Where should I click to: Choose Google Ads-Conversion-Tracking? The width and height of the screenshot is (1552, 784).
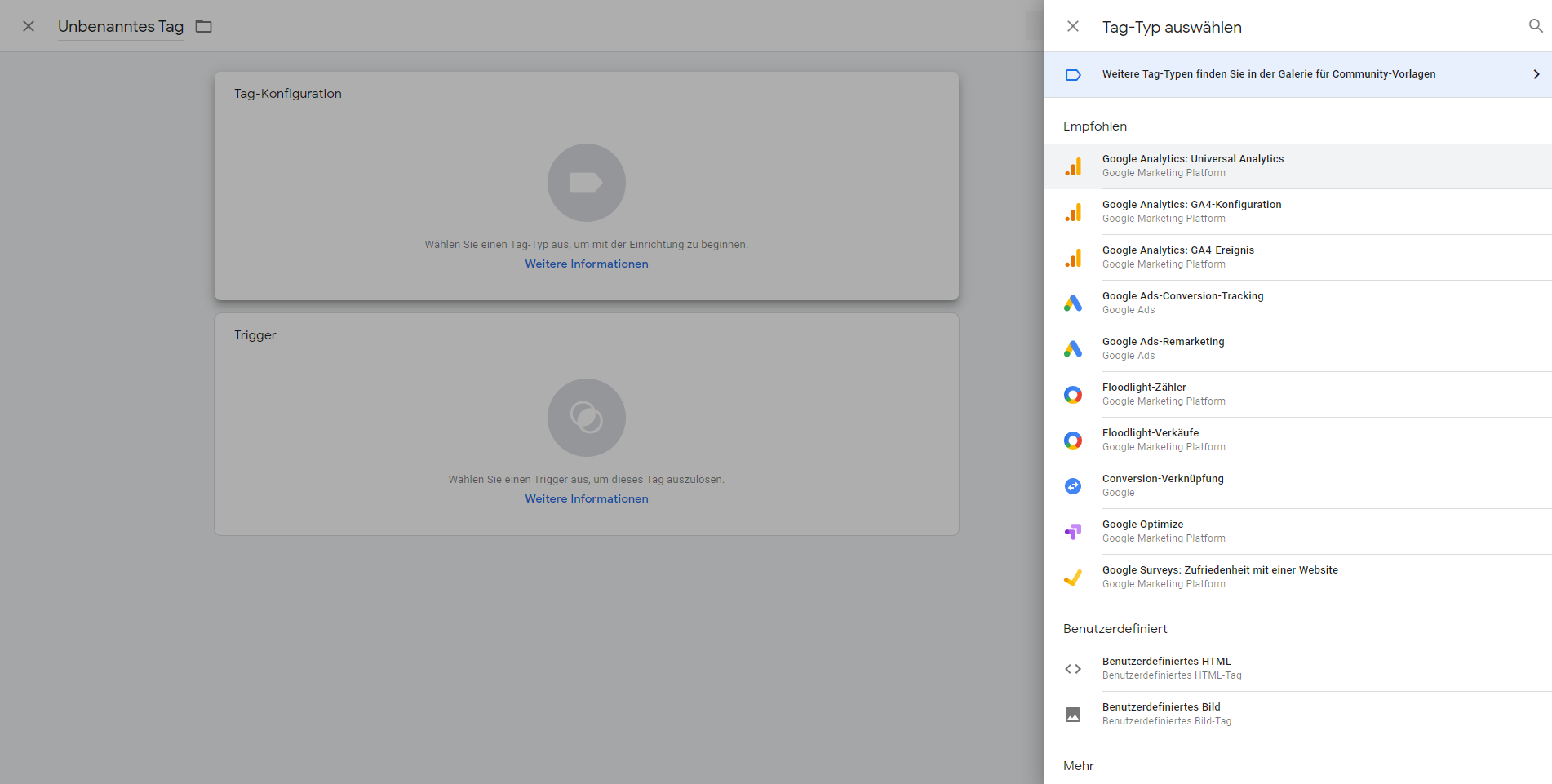pyautogui.click(x=1297, y=303)
